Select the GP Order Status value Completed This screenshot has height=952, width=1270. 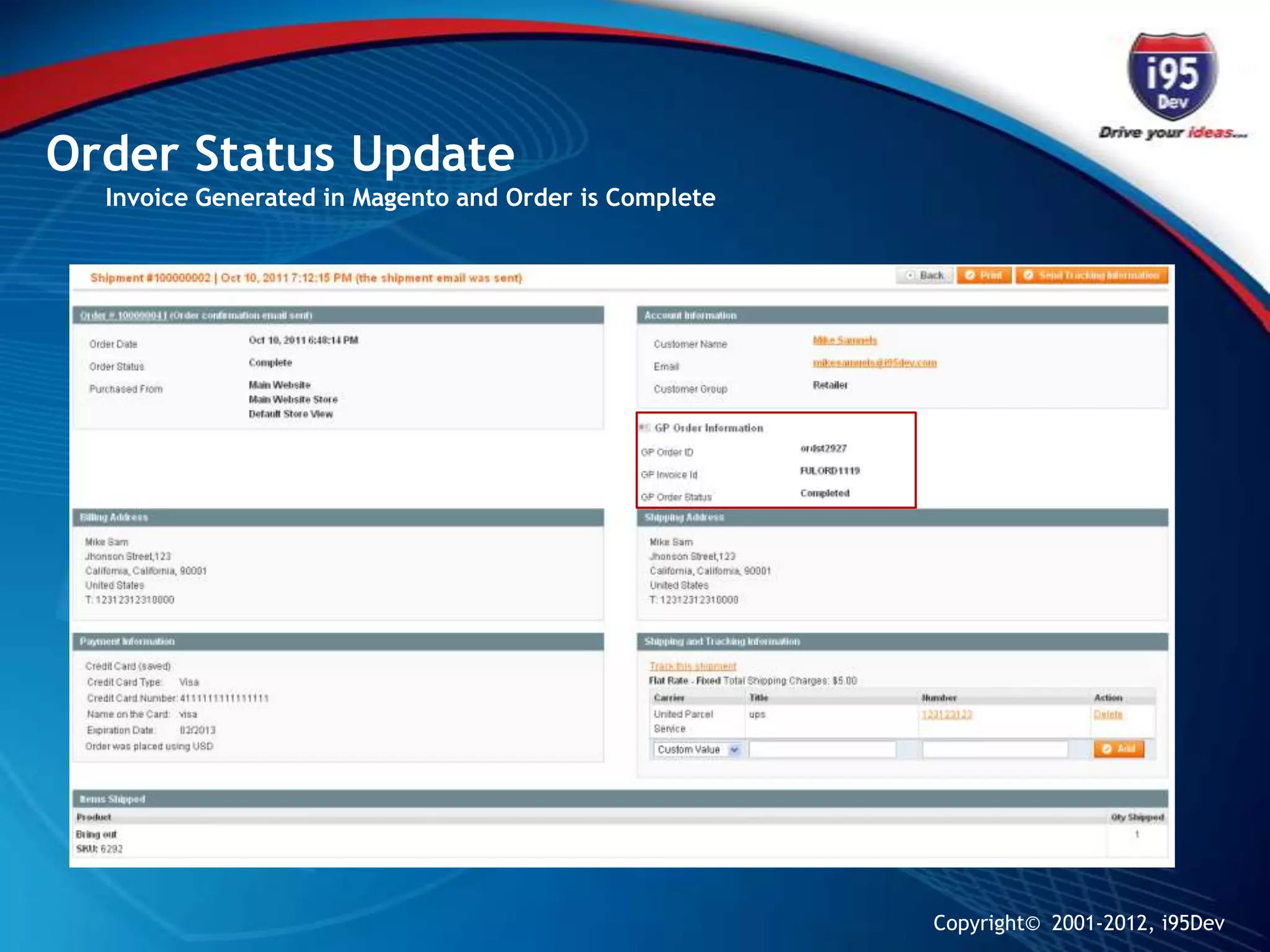click(x=824, y=493)
